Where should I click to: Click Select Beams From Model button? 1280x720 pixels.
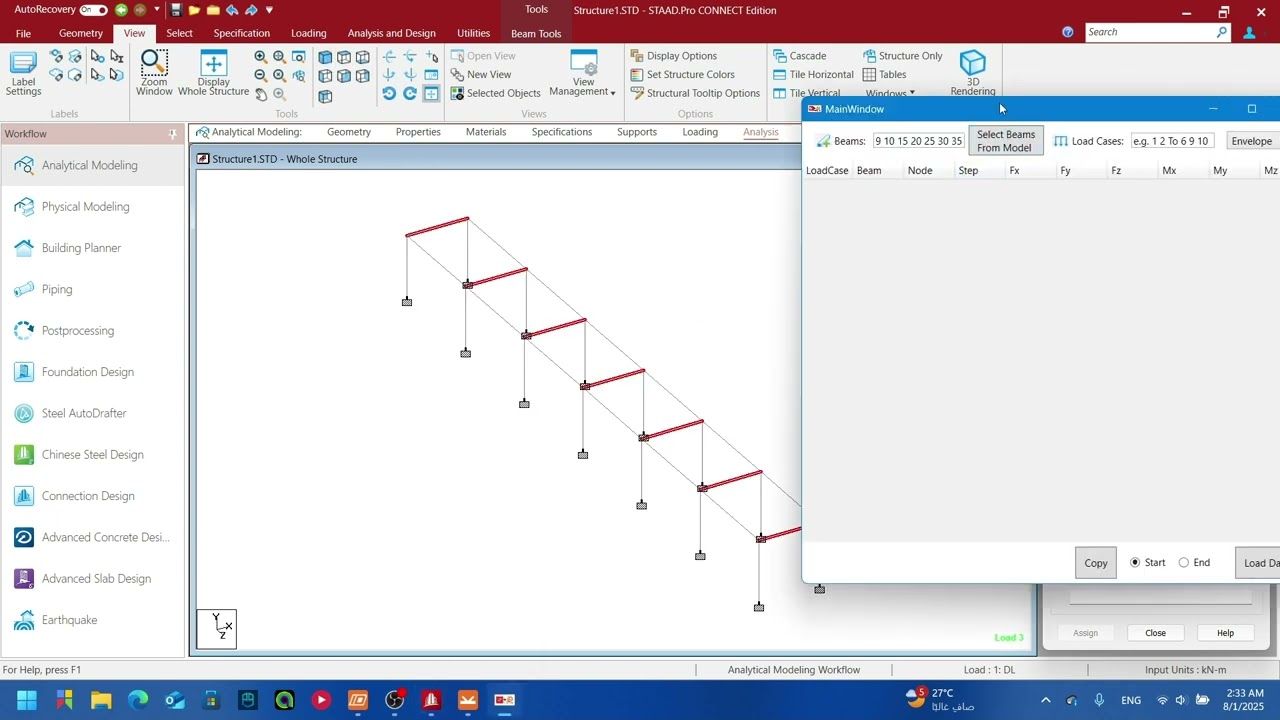point(1005,141)
